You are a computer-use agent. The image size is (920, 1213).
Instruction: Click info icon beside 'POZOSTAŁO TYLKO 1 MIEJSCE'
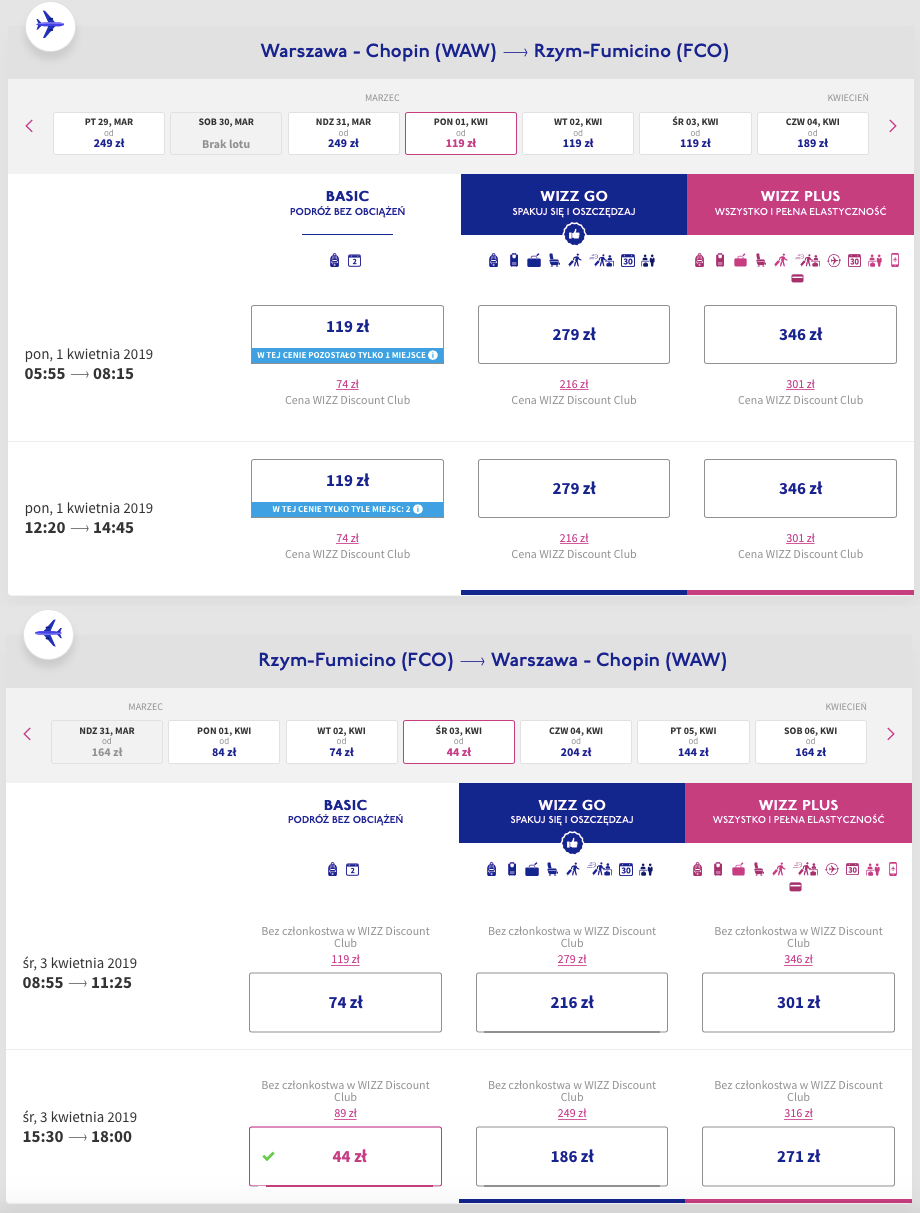click(x=433, y=356)
